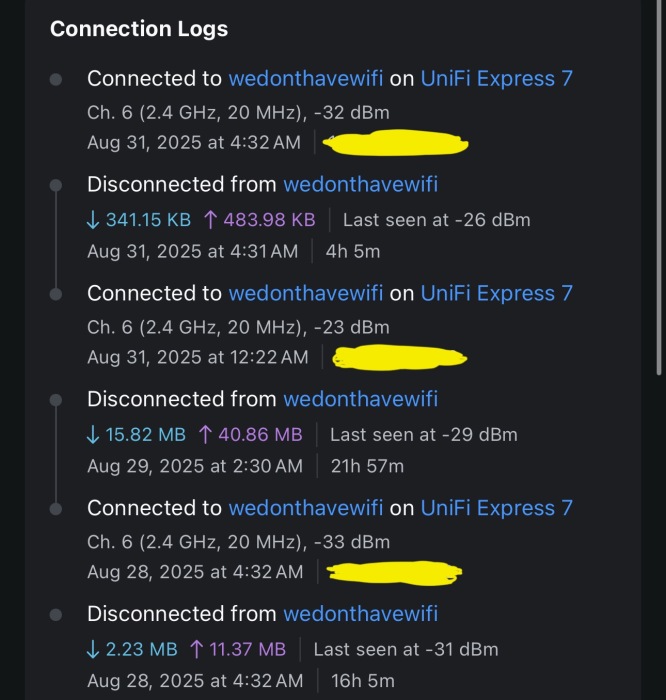Select timeline dot beside the 4h 5m disconnection
Image resolution: width=666 pixels, height=700 pixels.
(57, 185)
